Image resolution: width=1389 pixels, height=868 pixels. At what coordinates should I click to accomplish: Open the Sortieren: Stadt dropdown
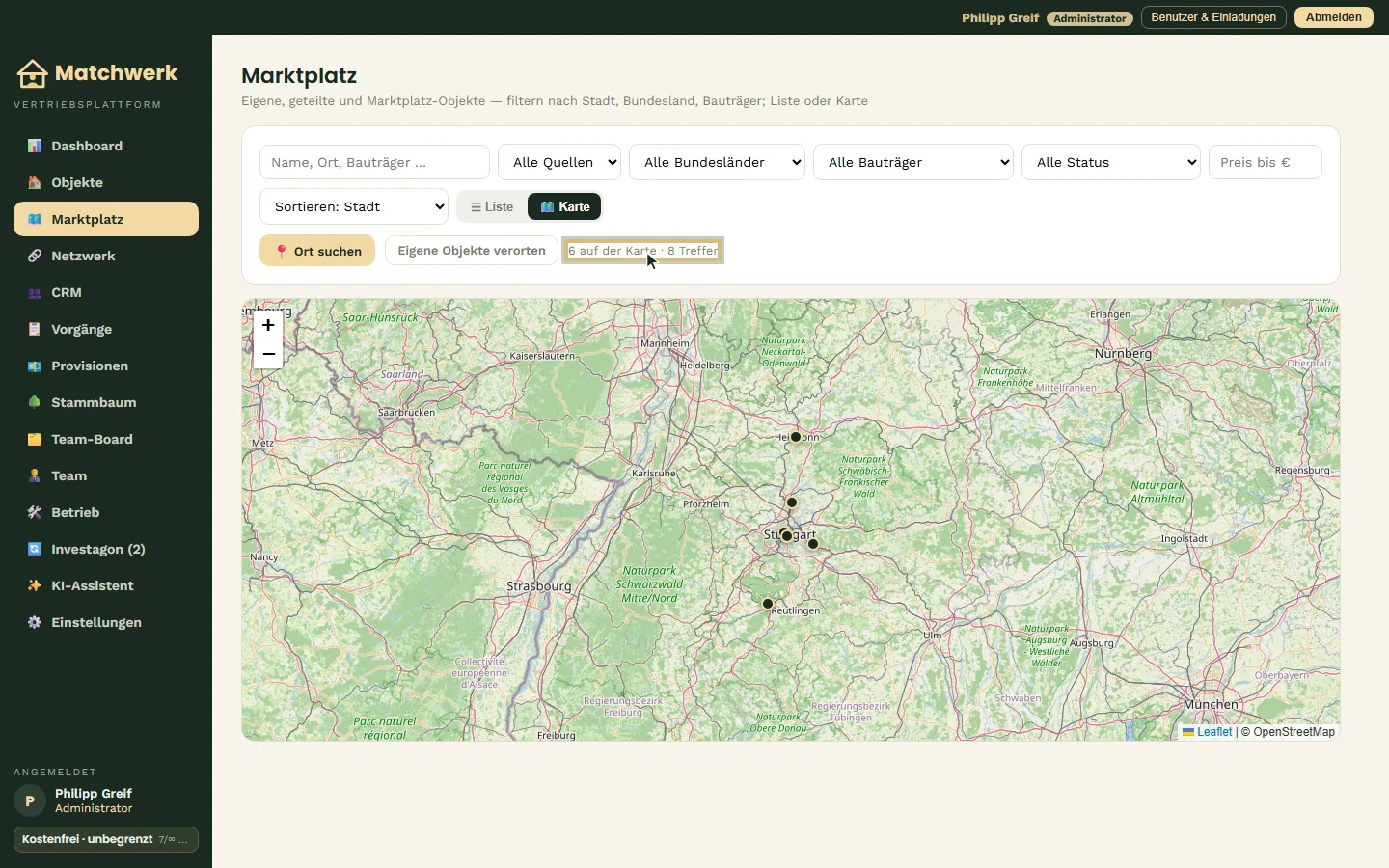click(354, 206)
